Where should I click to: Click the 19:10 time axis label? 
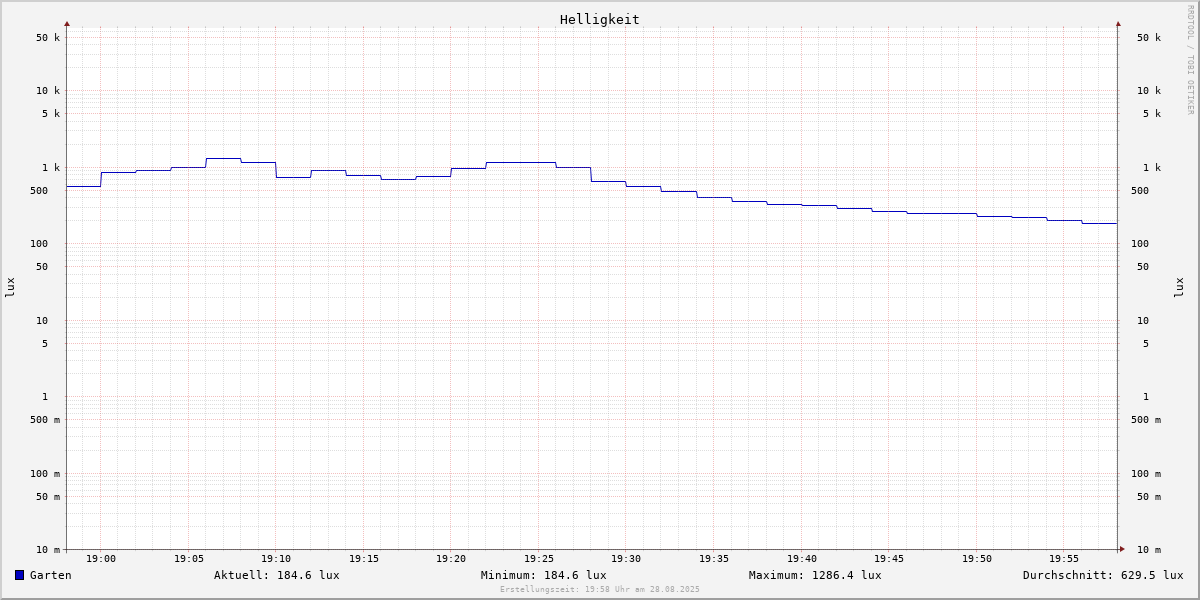[x=276, y=559]
